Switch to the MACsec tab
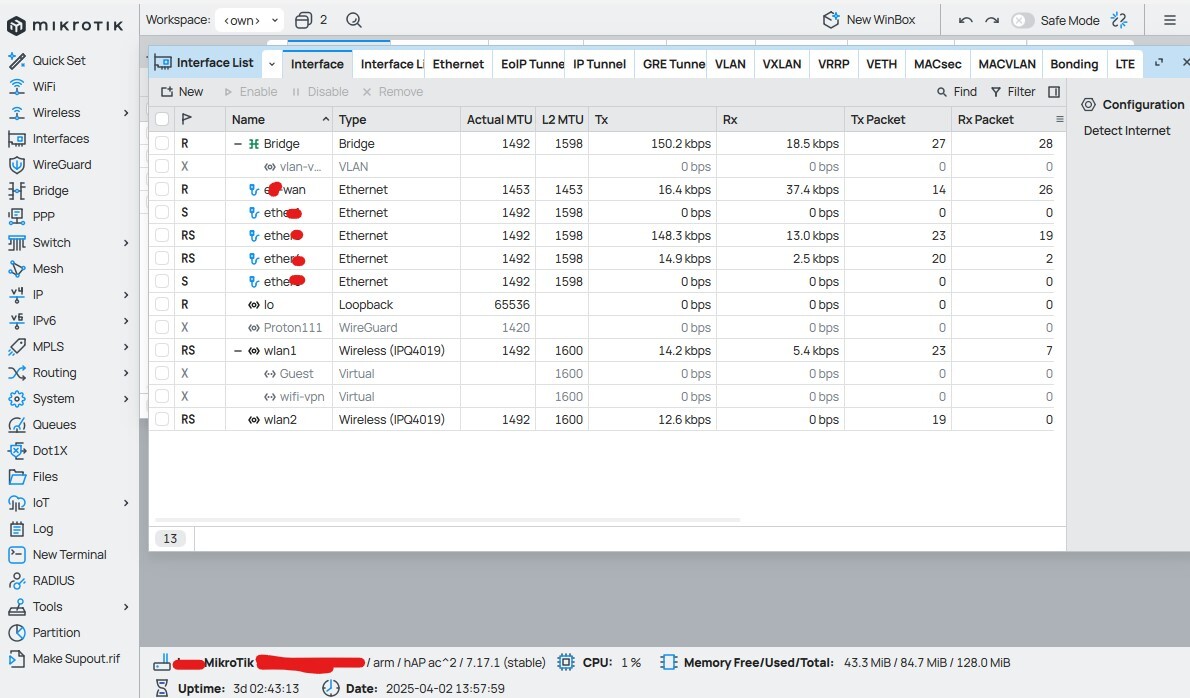The width and height of the screenshot is (1190, 698). click(937, 64)
